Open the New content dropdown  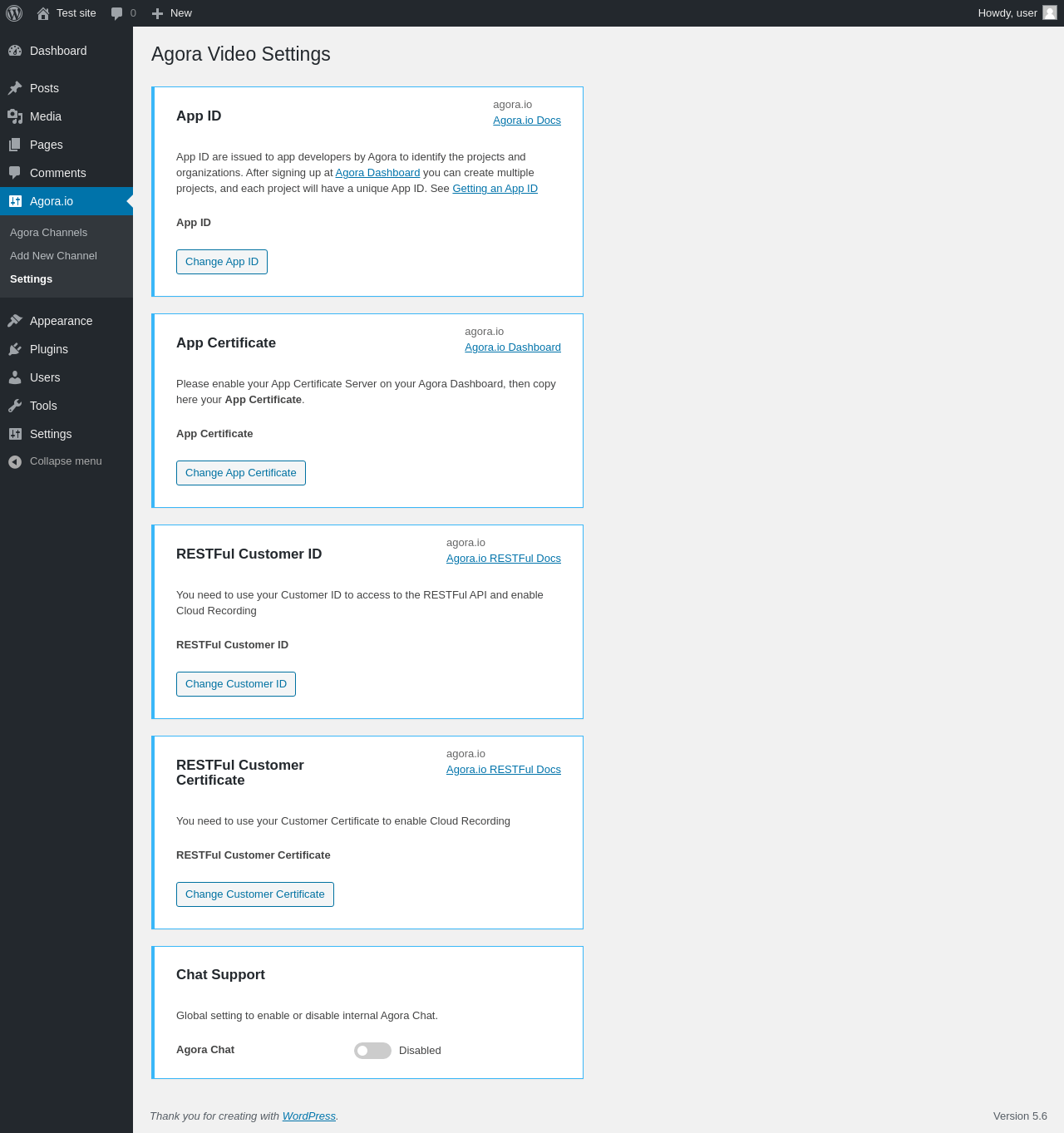point(172,13)
